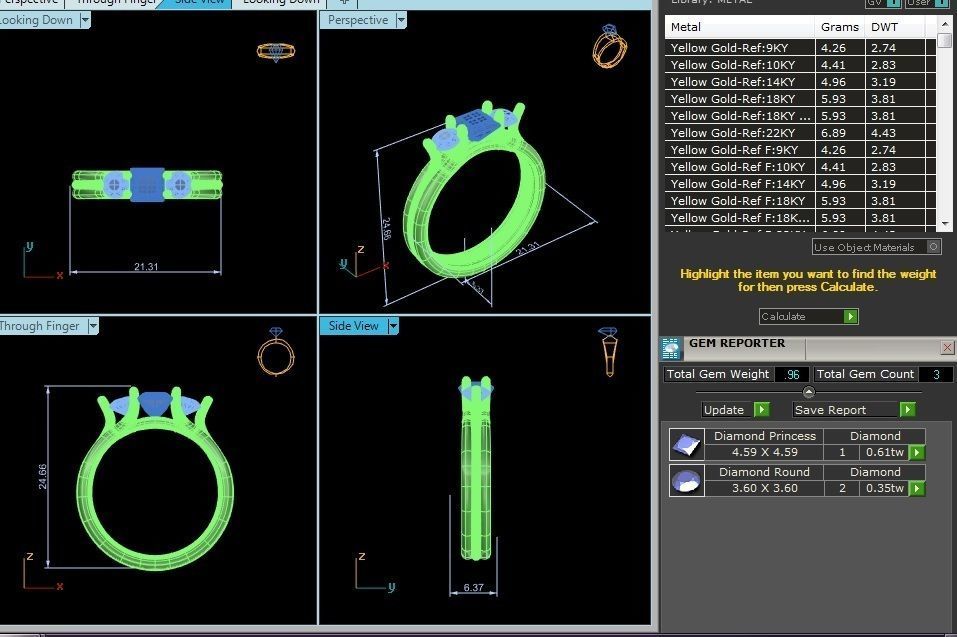Select Yellow Gold-Ref:14KY row
The height and width of the screenshot is (637, 957).
(800, 82)
